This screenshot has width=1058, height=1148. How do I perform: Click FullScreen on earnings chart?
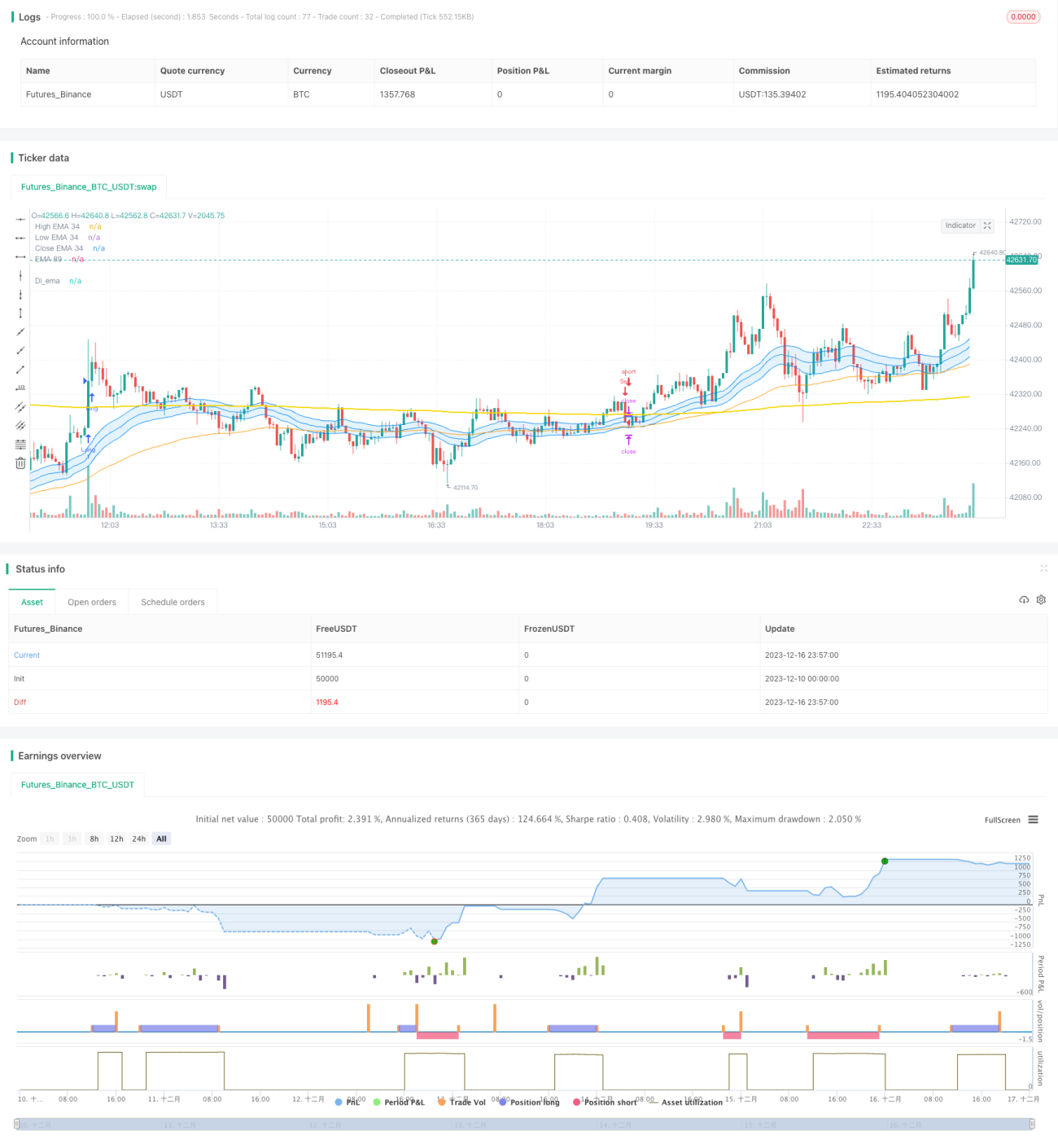[x=1002, y=820]
